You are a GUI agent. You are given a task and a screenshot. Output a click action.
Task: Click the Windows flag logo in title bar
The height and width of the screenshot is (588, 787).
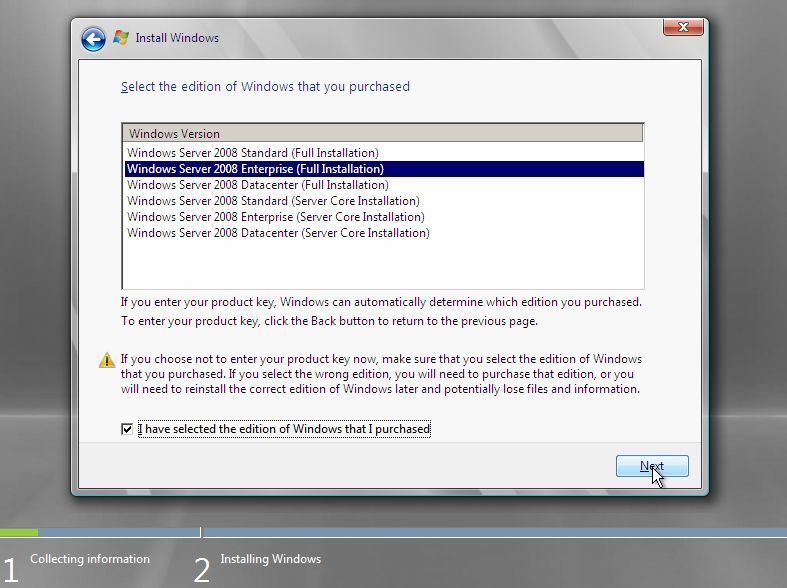pos(120,38)
